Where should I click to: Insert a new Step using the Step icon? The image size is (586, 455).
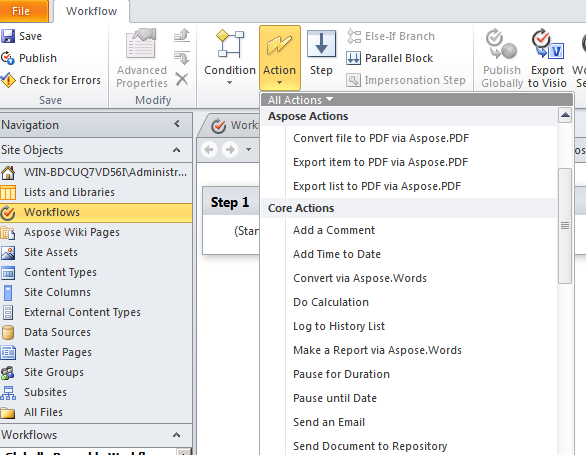(x=321, y=44)
